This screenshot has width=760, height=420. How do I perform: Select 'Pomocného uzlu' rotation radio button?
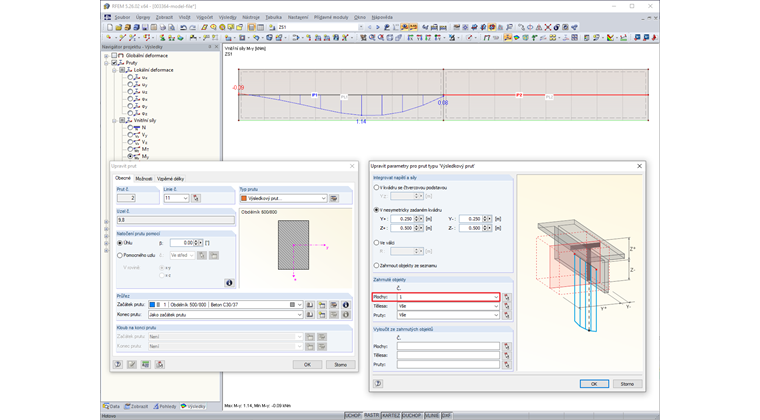click(x=120, y=255)
